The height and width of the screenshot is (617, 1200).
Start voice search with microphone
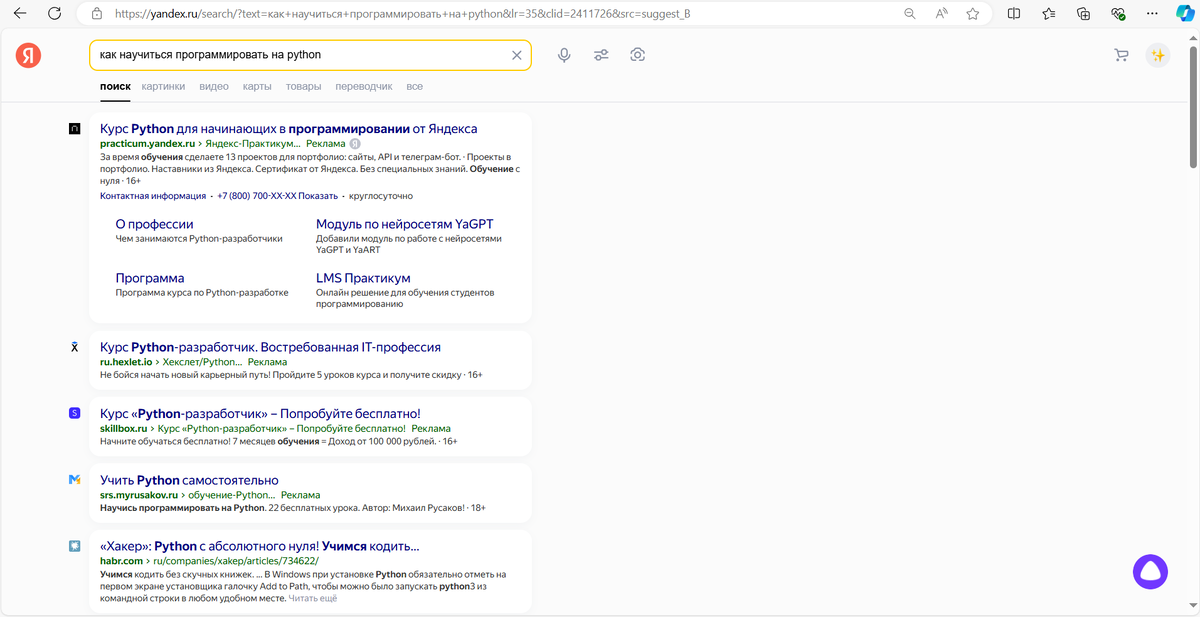point(564,55)
